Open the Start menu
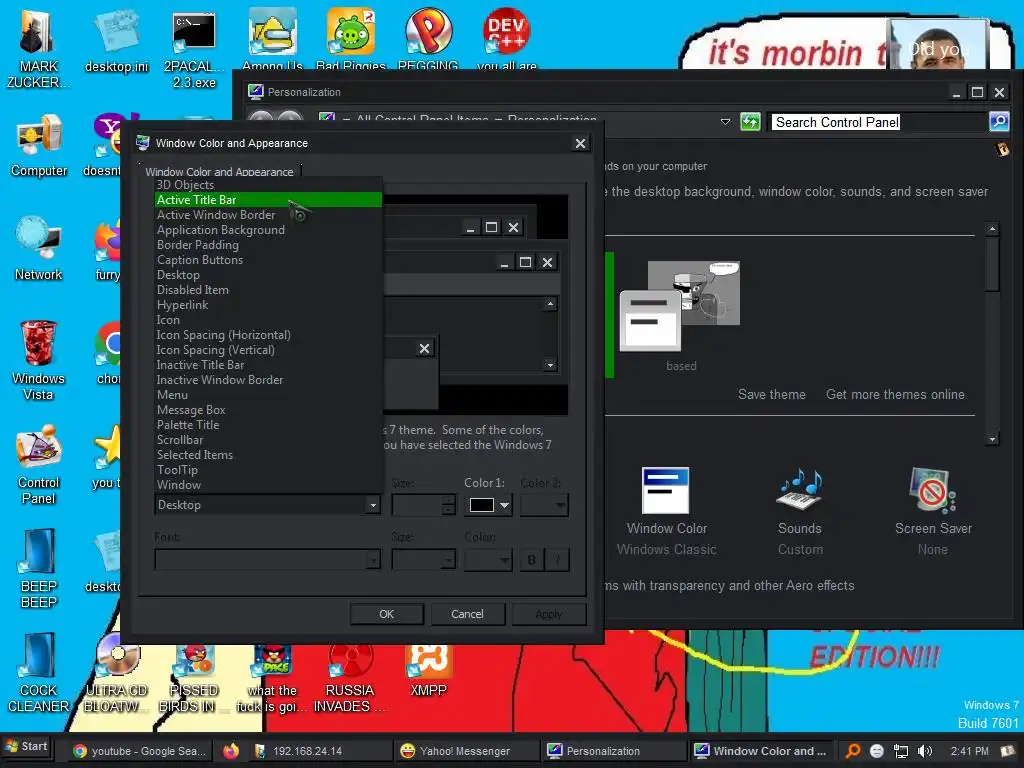The image size is (1024, 768). 26,746
